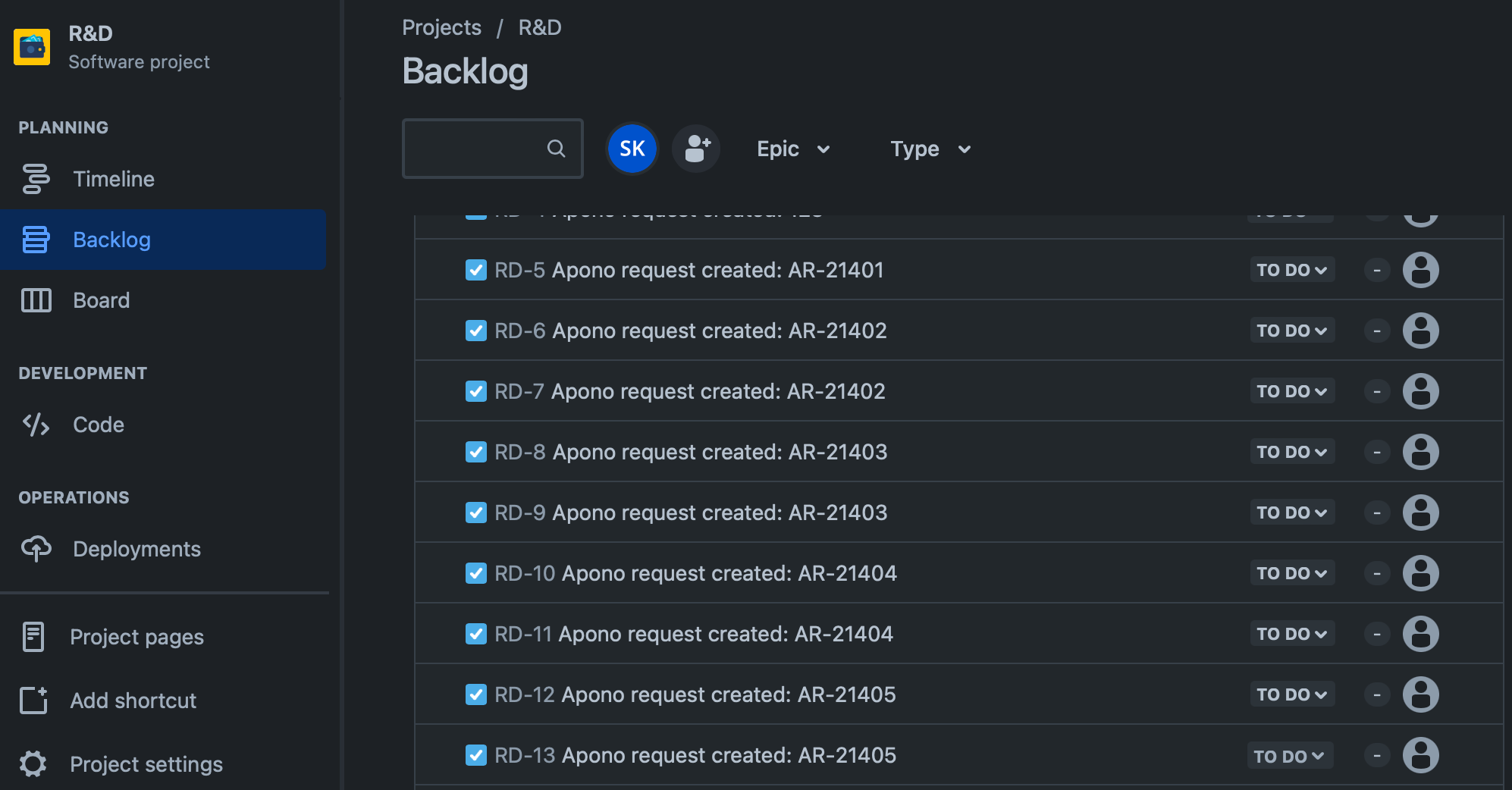The height and width of the screenshot is (790, 1512).
Task: Click the task type checkbox icon for RD-9
Action: coord(475,513)
